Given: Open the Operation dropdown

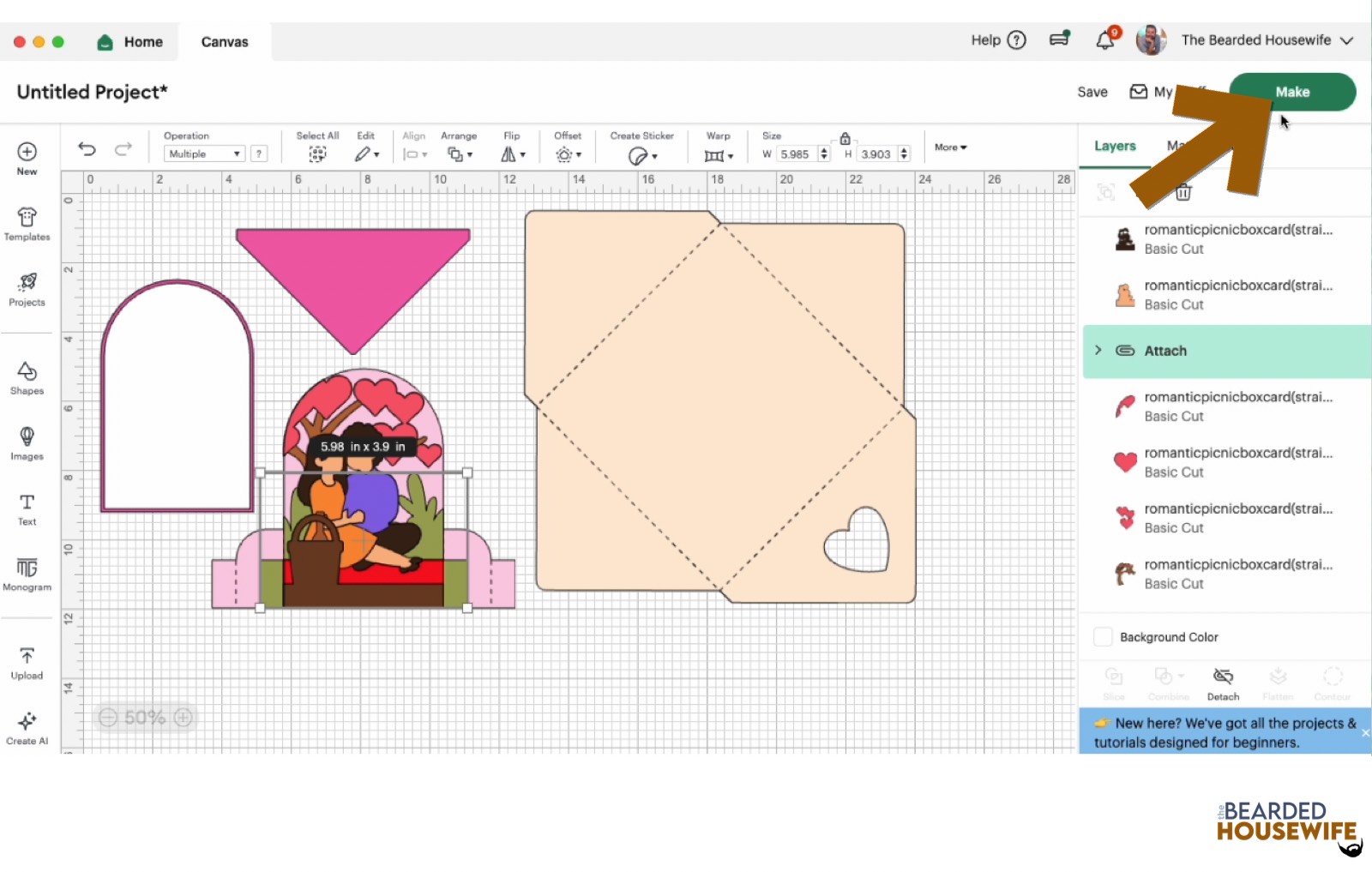Looking at the screenshot, I should click(204, 154).
